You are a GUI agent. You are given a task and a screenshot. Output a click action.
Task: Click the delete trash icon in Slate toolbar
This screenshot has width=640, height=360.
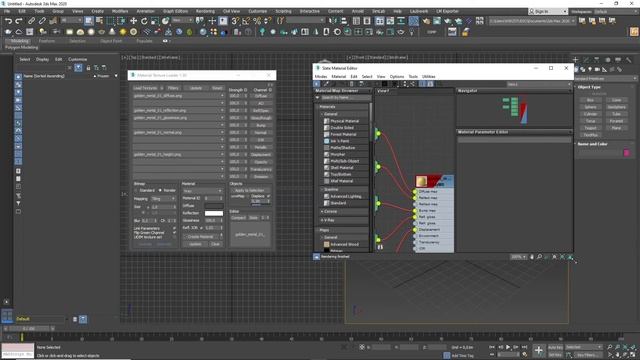(351, 84)
